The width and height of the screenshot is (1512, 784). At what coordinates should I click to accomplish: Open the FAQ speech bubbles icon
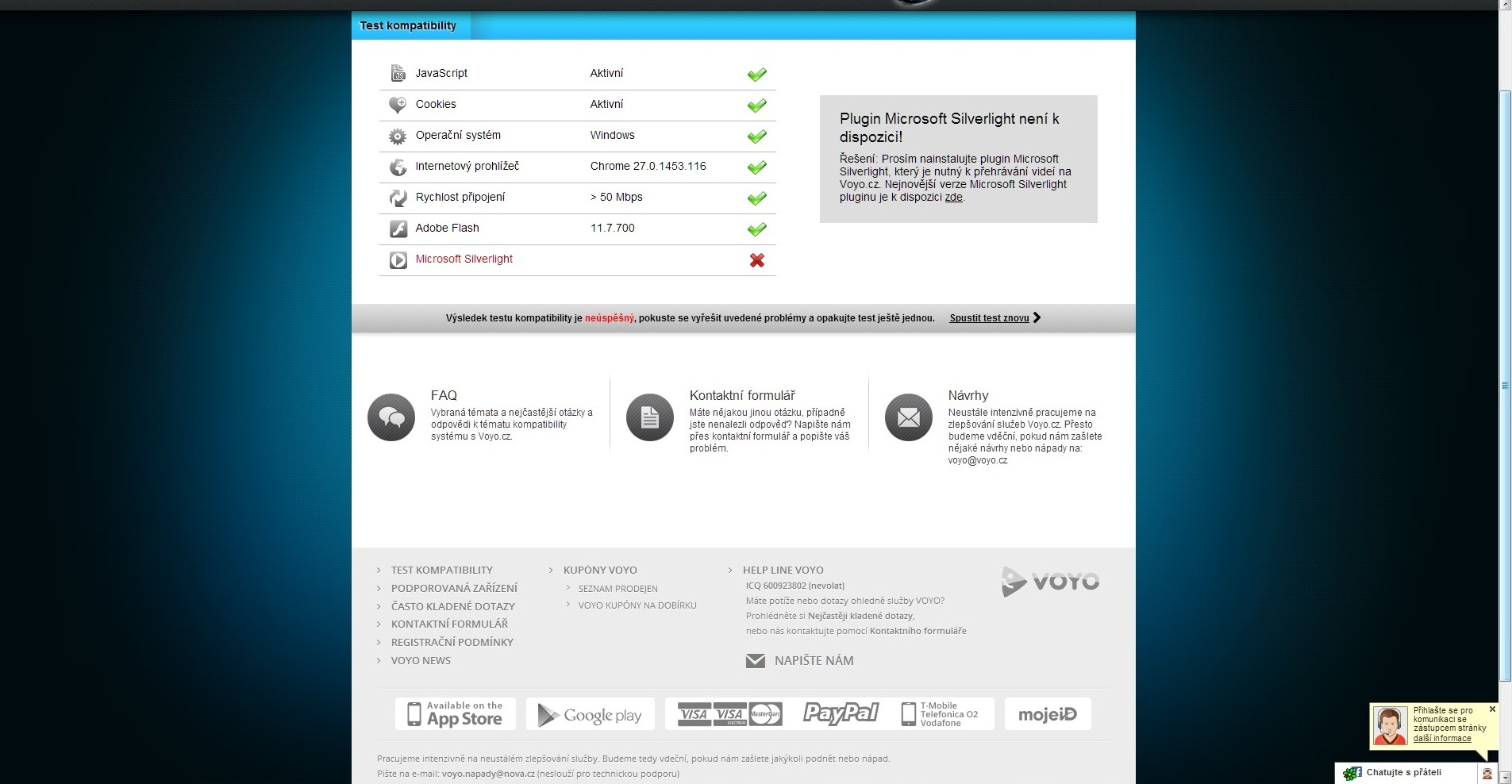(391, 417)
